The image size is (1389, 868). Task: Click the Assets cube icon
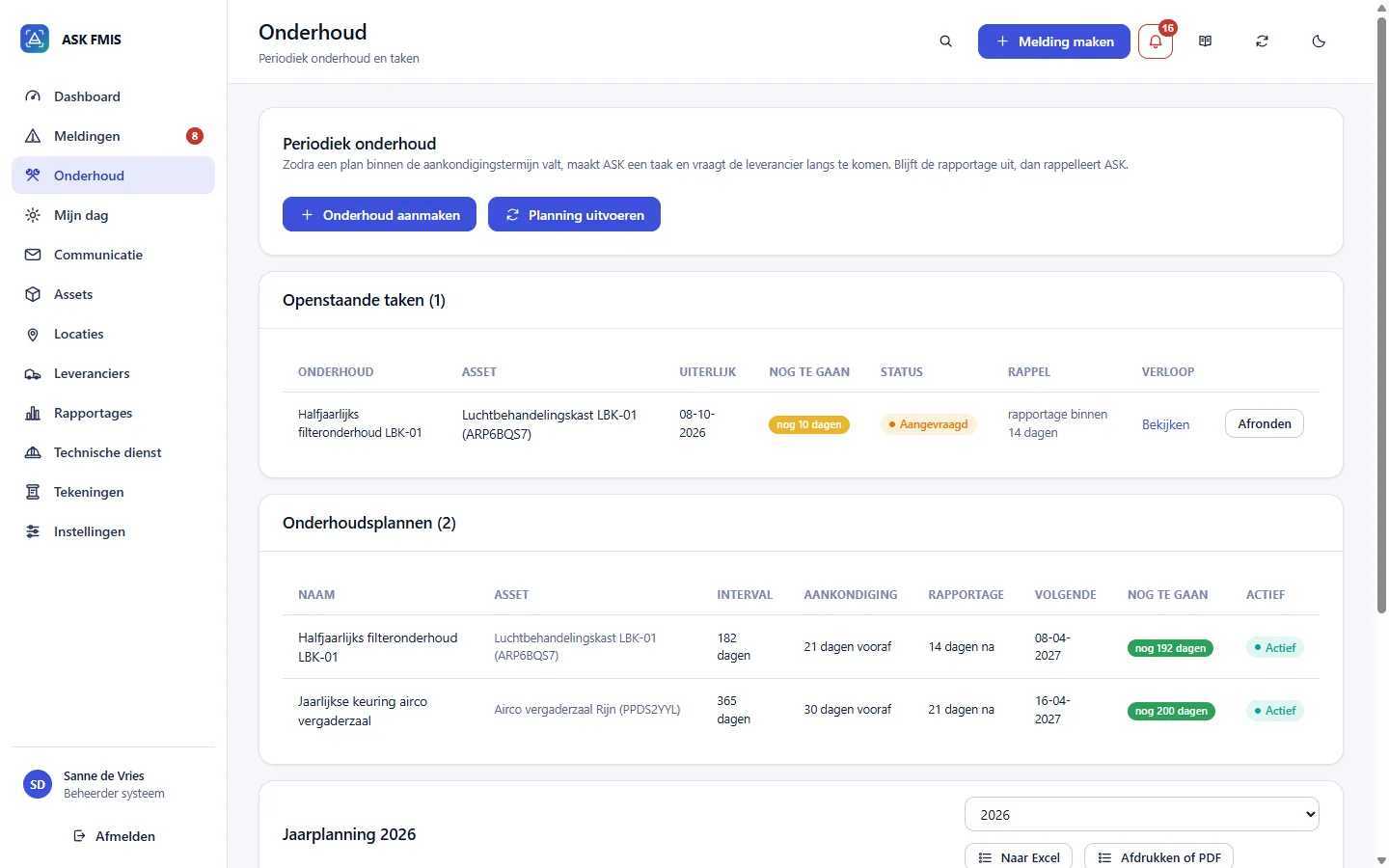(x=33, y=294)
